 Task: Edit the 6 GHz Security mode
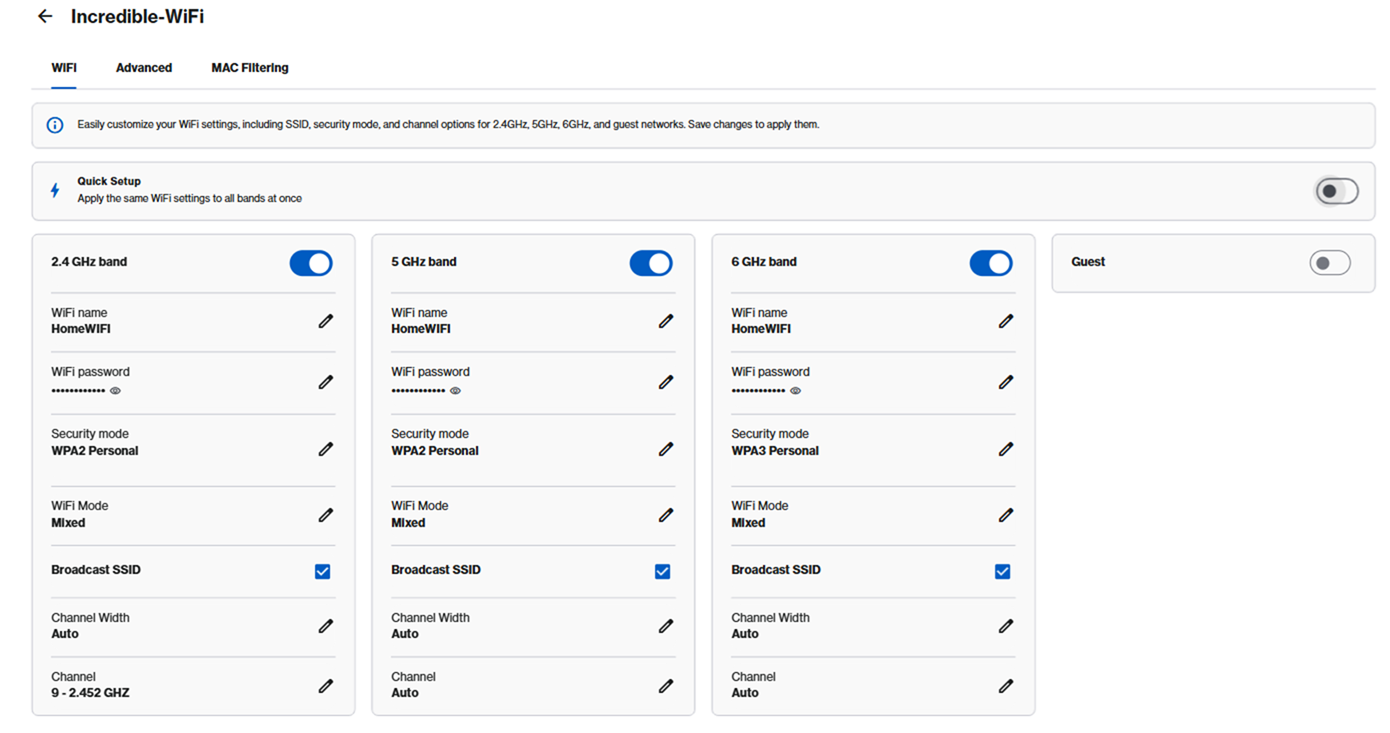pyautogui.click(x=1006, y=449)
